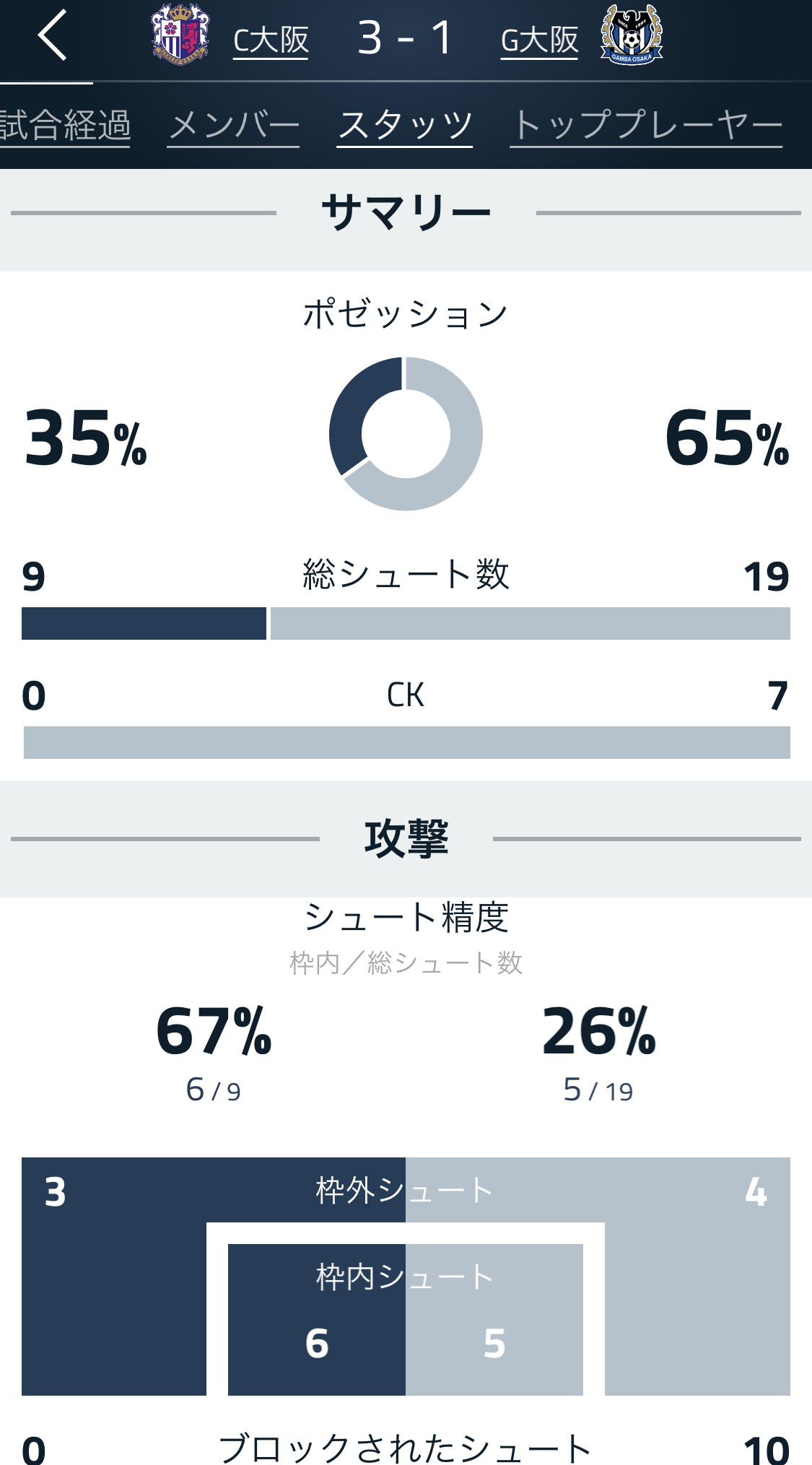The height and width of the screenshot is (1465, 812).
Task: Tap the 枠外シュート label area
Action: pyautogui.click(x=404, y=1190)
